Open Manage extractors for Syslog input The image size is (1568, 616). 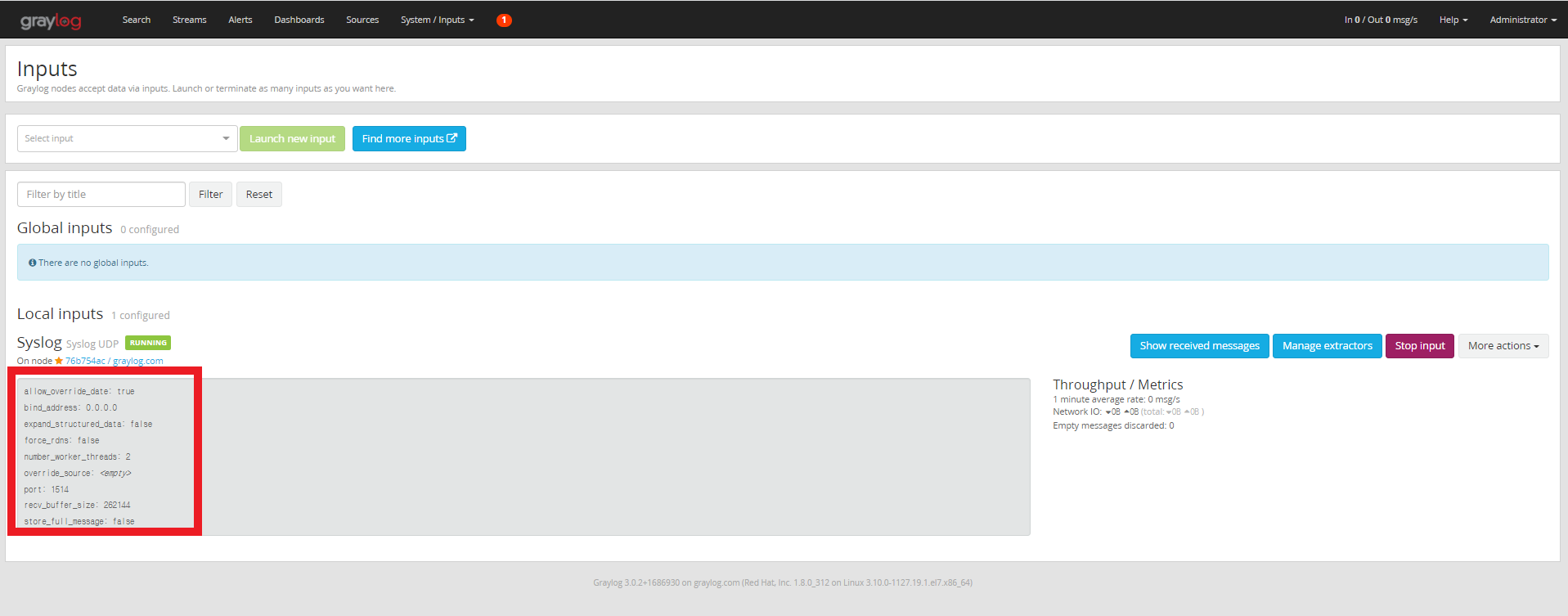point(1328,346)
